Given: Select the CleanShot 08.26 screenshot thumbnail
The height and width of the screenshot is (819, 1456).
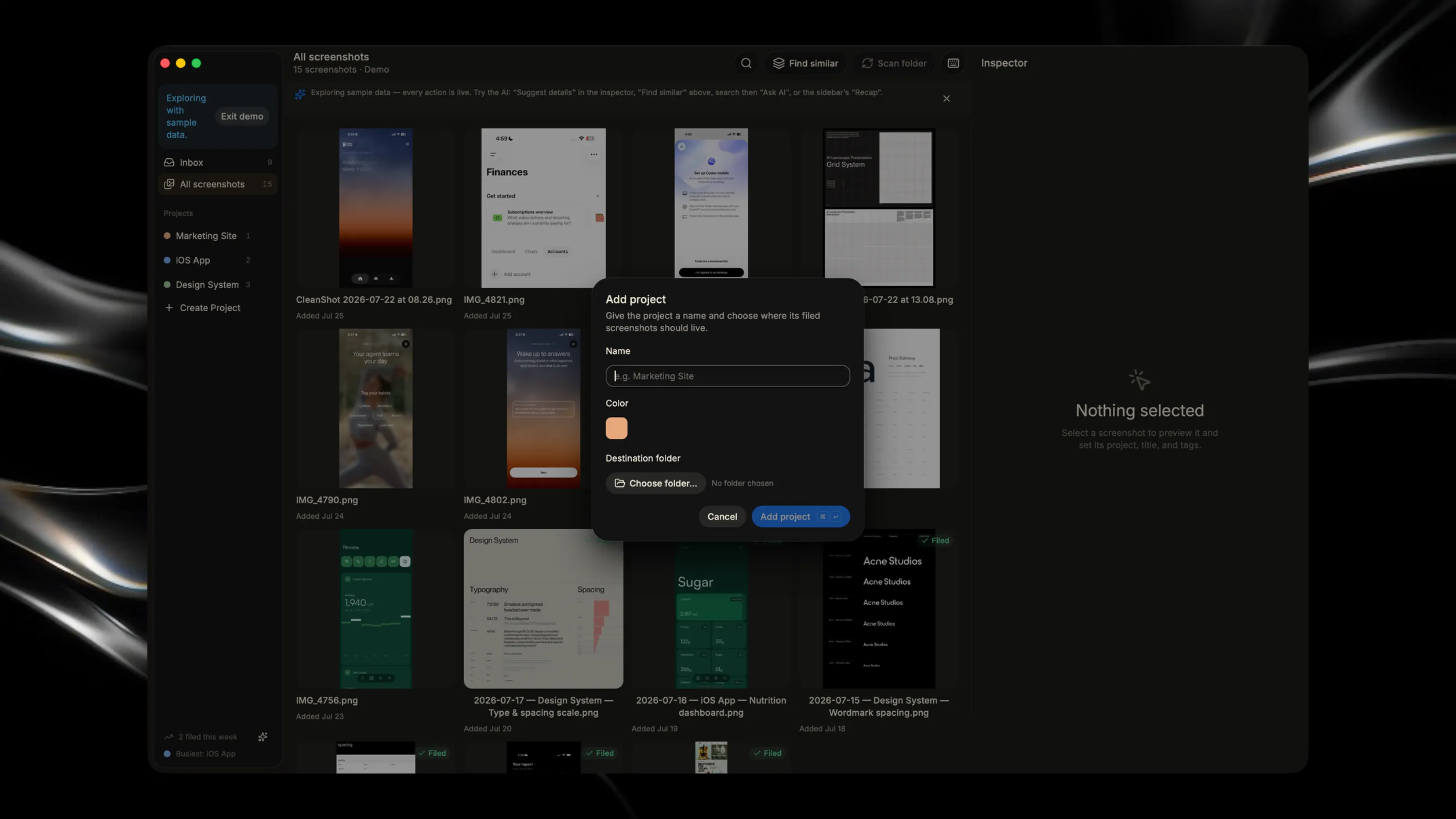Looking at the screenshot, I should 375,208.
